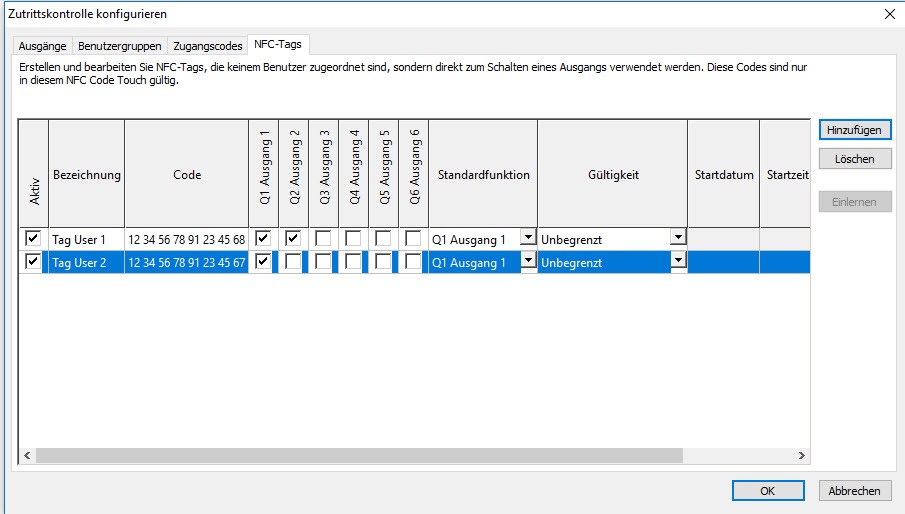Click the Code column header
The width and height of the screenshot is (905, 514).
pyautogui.click(x=186, y=174)
